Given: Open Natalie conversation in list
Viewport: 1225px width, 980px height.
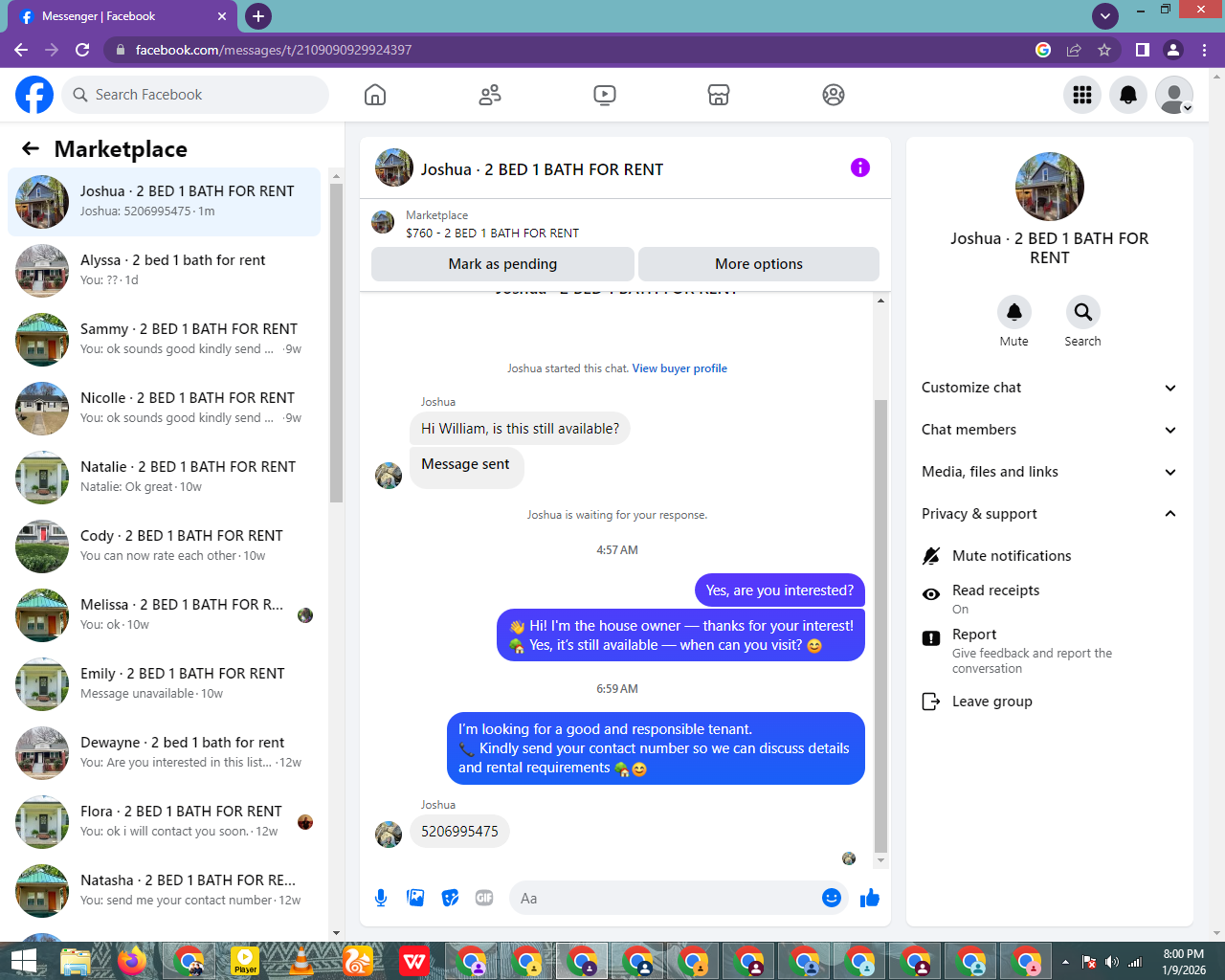Looking at the screenshot, I should tap(165, 478).
